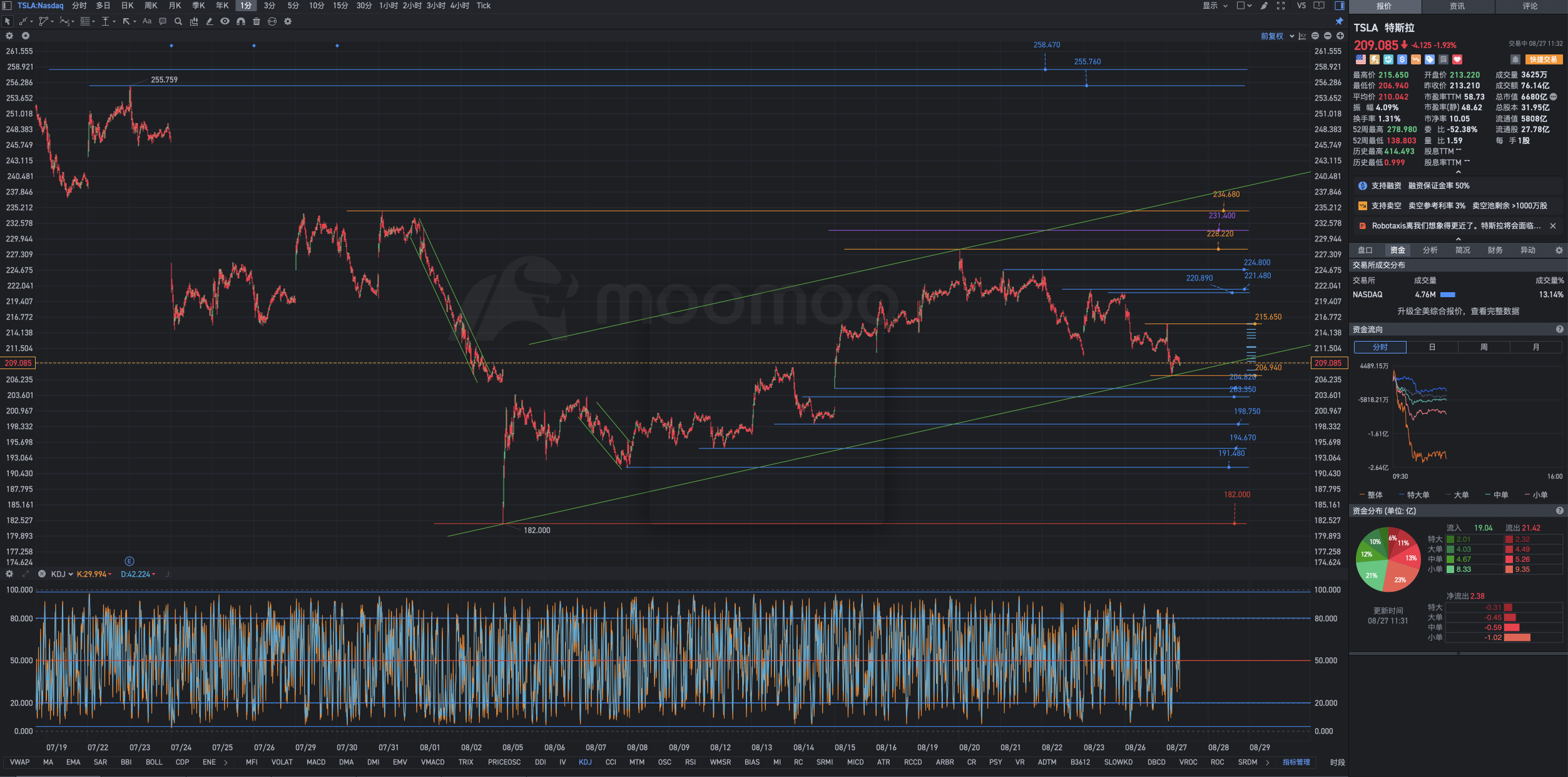Toggle 特大单 legend in flow chart
Viewport: 1568px width, 777px height.
(1414, 495)
